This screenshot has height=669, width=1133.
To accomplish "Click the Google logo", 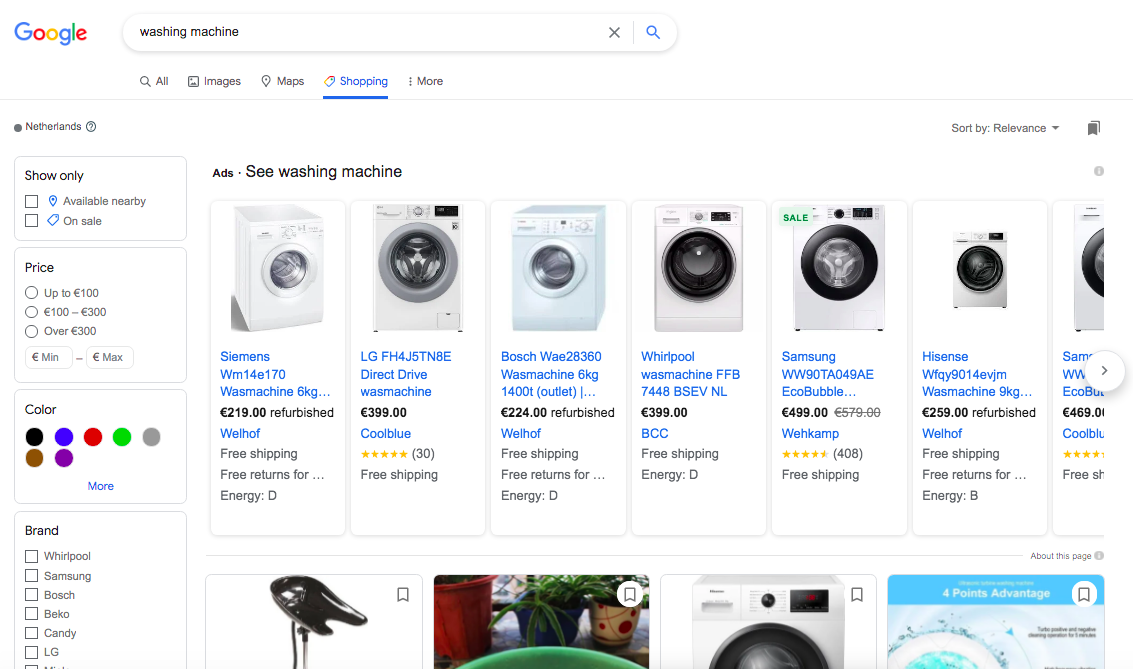I will pos(51,33).
